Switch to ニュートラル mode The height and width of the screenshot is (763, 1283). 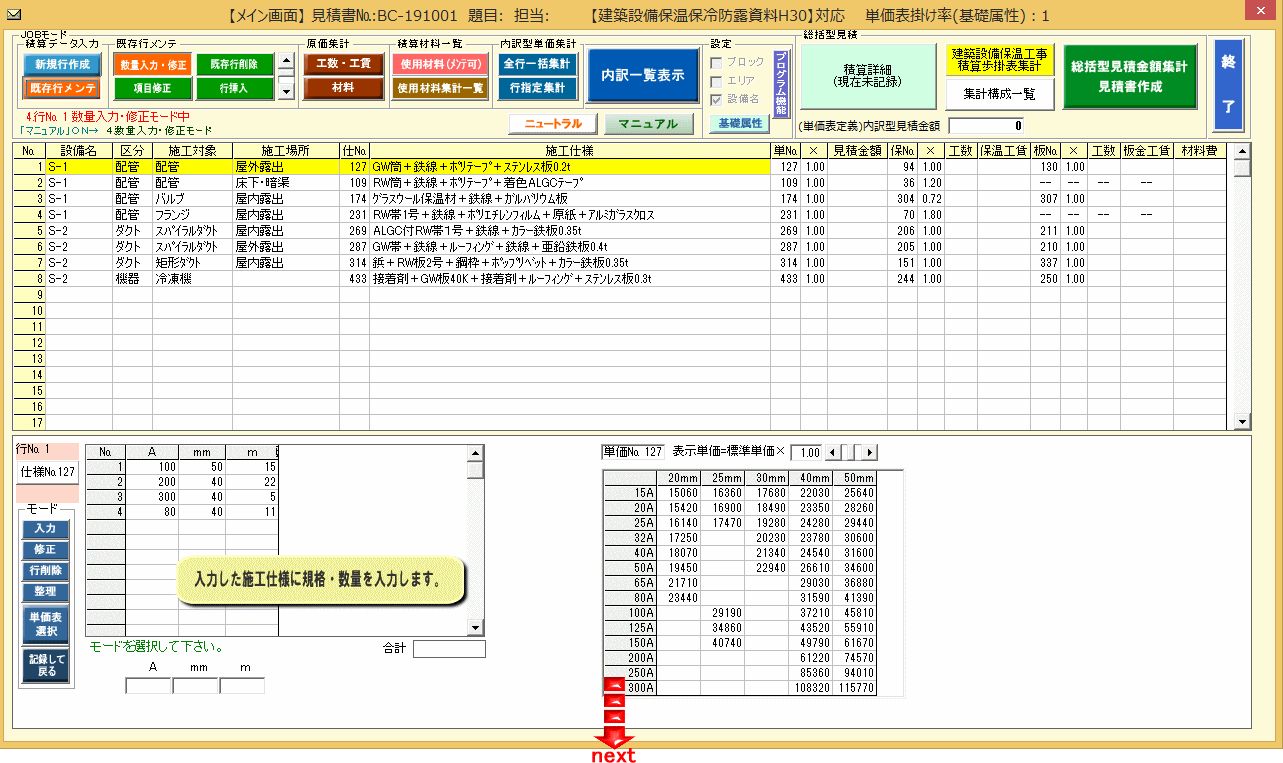click(x=552, y=124)
